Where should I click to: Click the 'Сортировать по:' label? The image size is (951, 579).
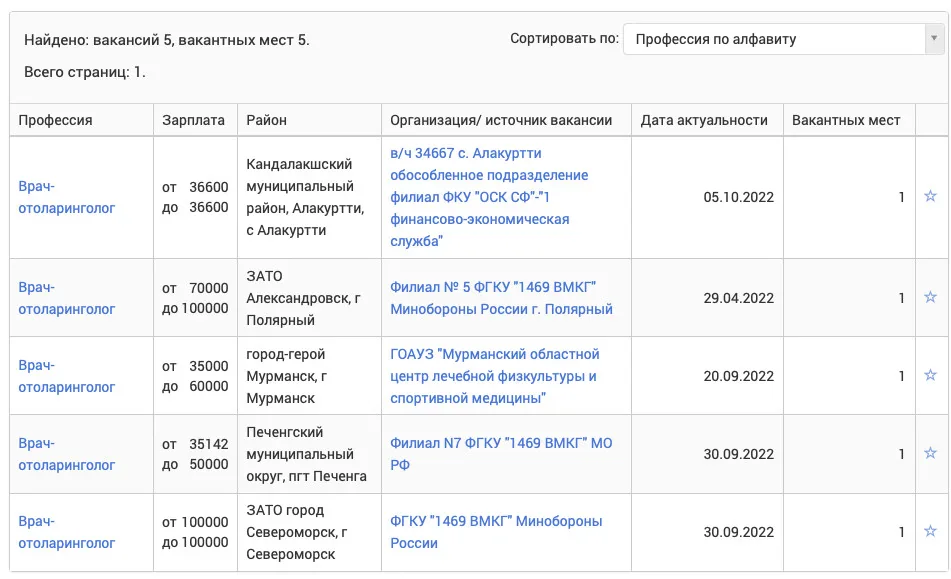click(x=564, y=39)
